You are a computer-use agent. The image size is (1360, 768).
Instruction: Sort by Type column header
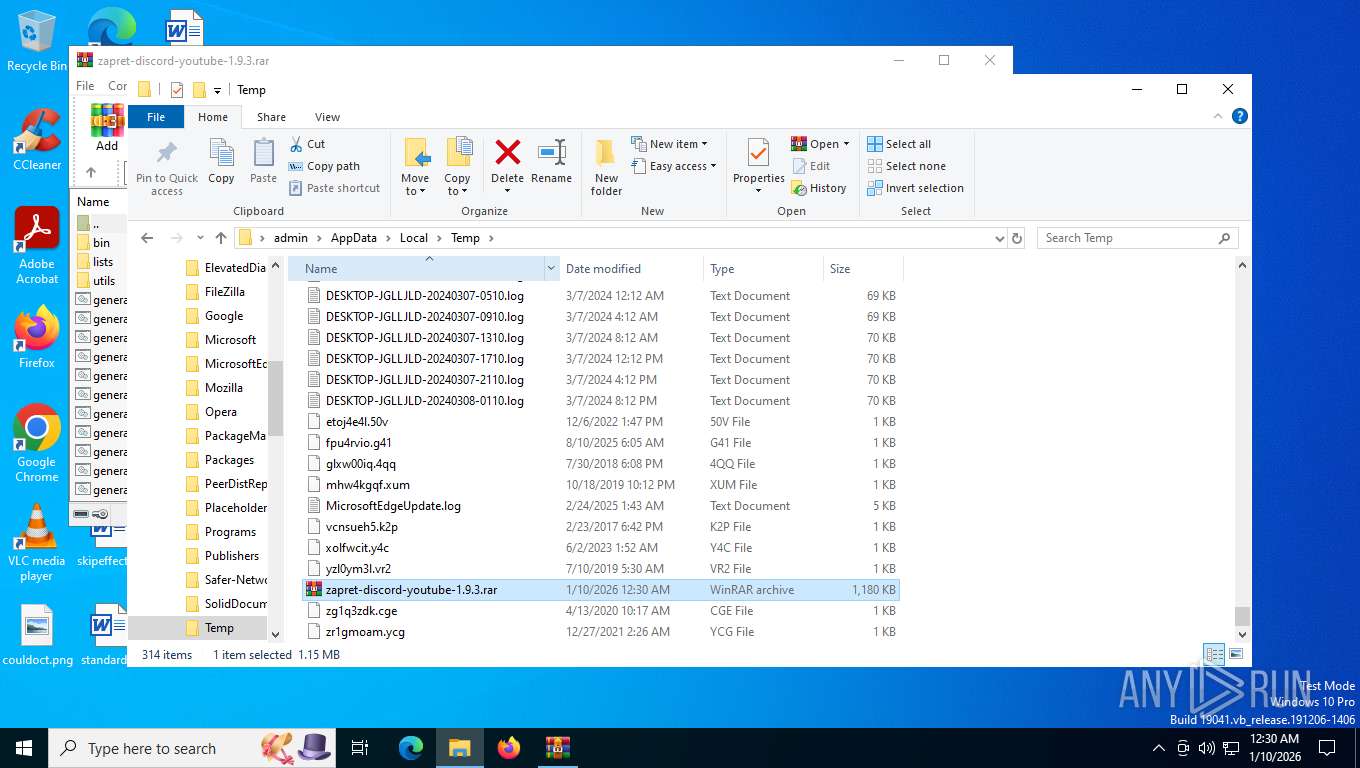tap(763, 269)
